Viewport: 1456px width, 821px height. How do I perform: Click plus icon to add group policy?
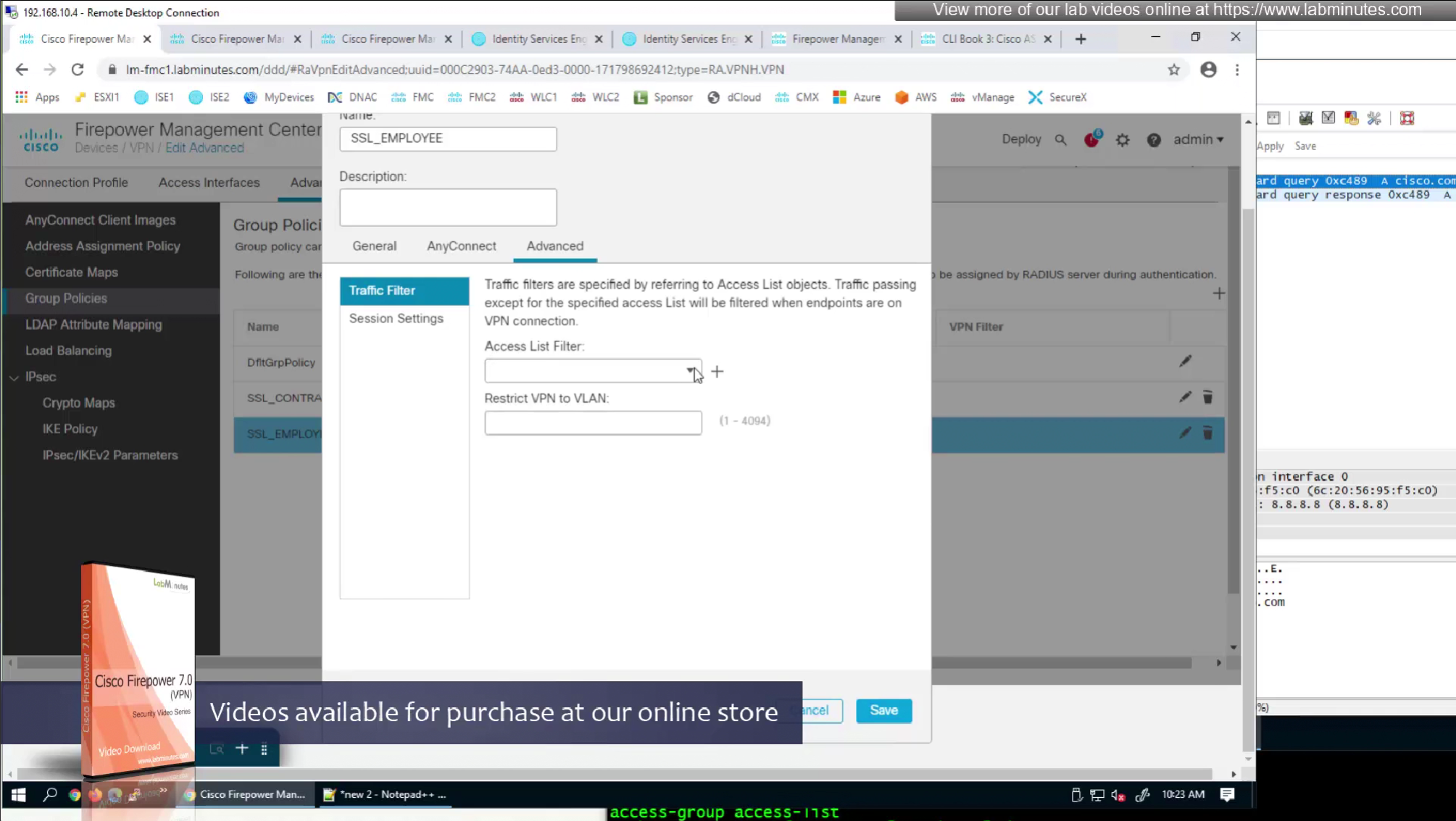pyautogui.click(x=1218, y=293)
